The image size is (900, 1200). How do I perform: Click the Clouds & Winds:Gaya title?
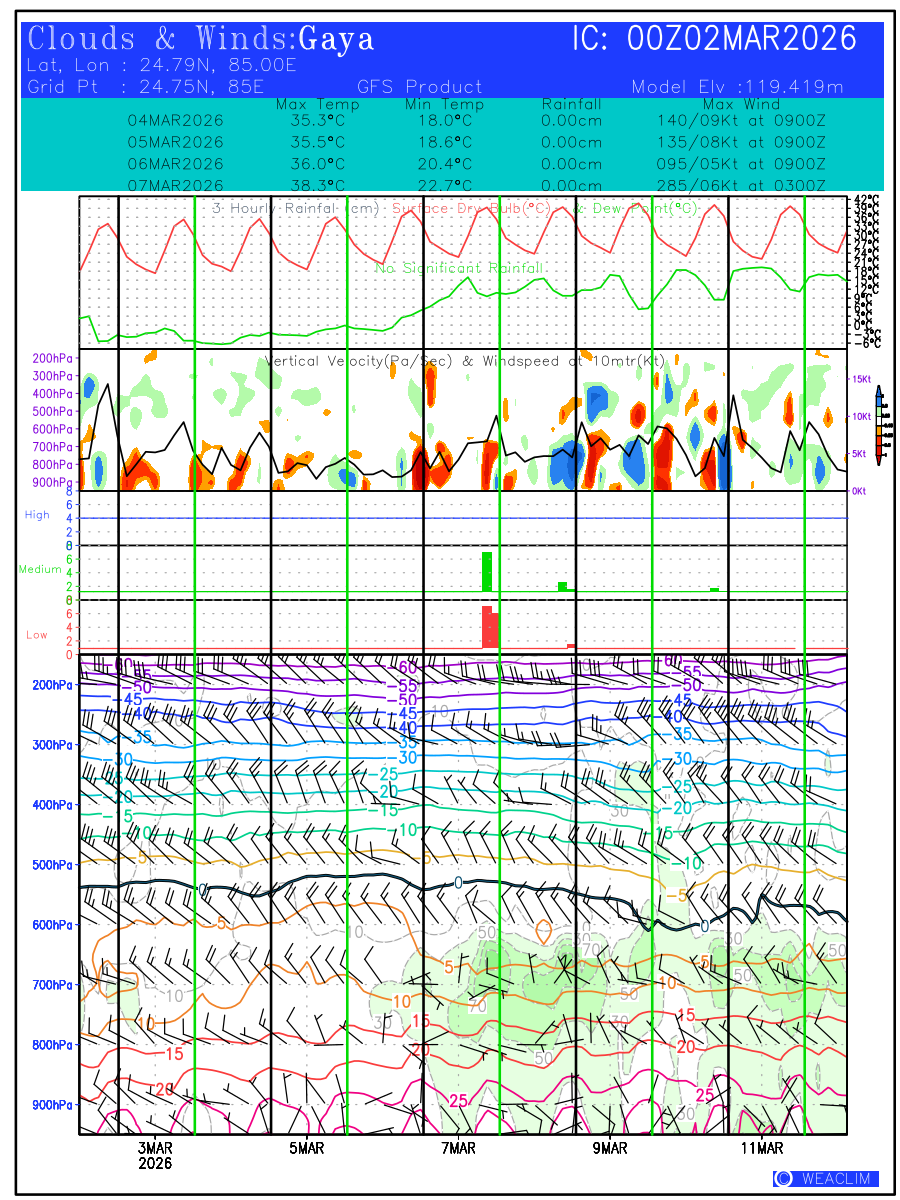click(201, 39)
